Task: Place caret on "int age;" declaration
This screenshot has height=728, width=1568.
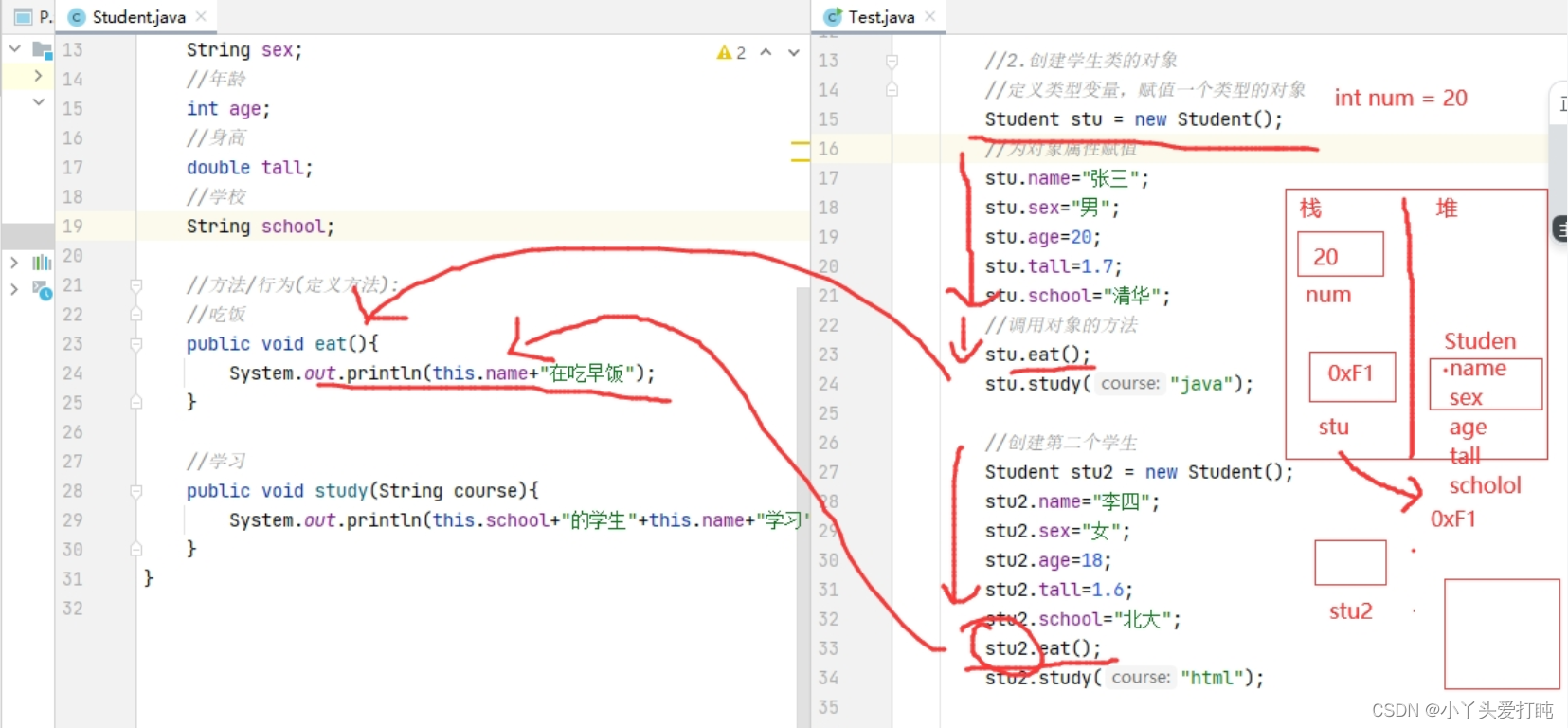Action: coord(228,109)
